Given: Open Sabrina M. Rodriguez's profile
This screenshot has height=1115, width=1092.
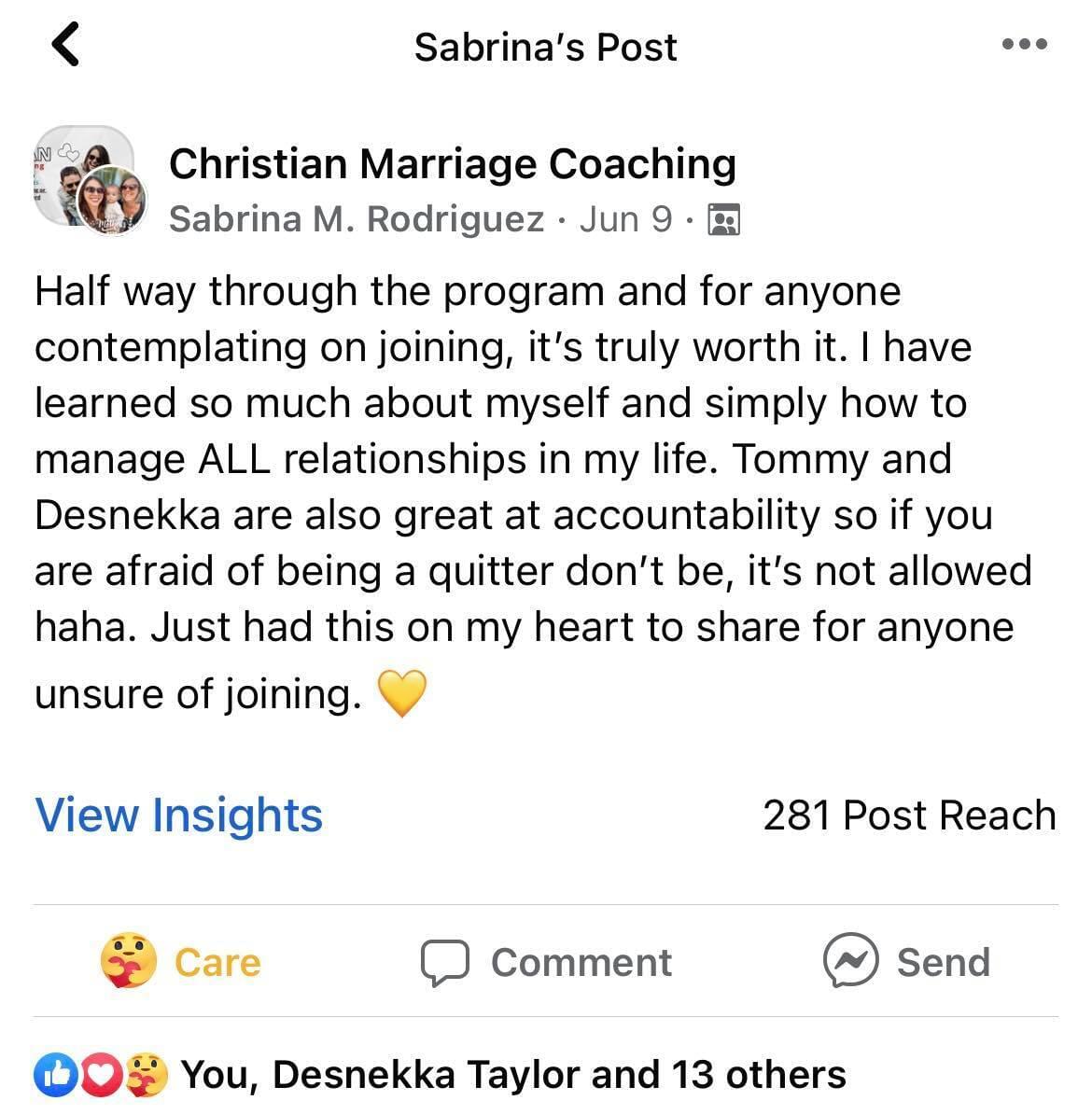Looking at the screenshot, I should pyautogui.click(x=357, y=219).
